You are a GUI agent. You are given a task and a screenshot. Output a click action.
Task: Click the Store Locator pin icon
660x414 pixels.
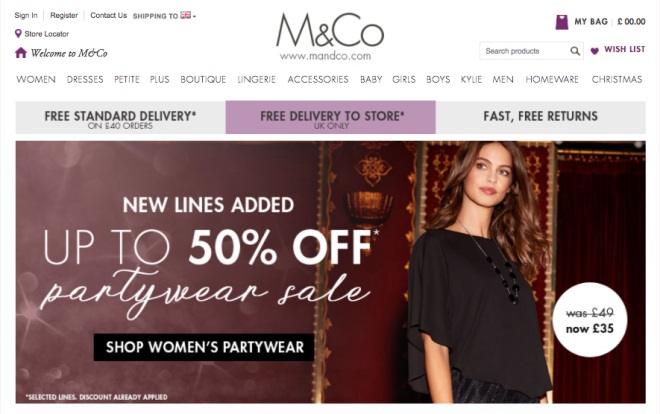pyautogui.click(x=18, y=34)
